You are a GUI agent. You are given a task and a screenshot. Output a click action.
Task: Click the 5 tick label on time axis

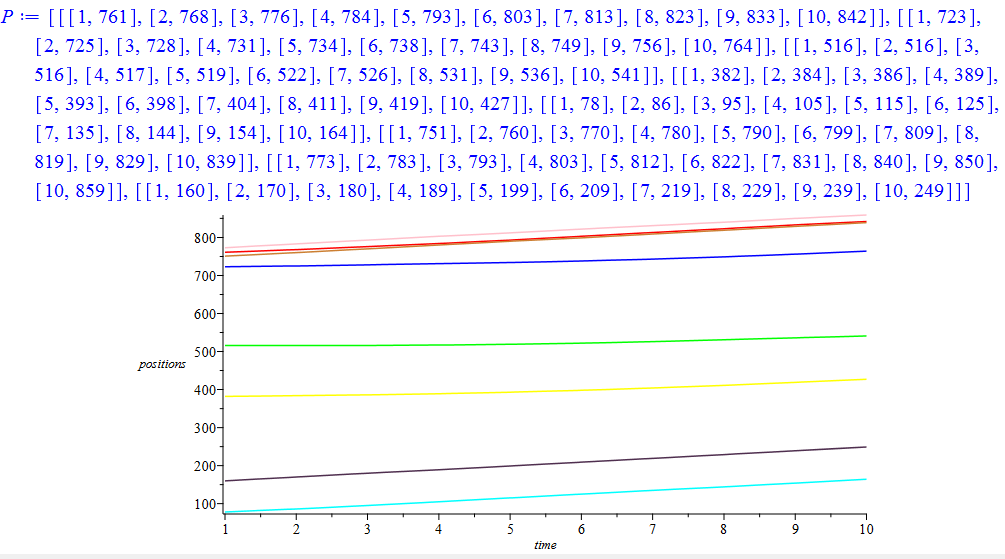tap(510, 527)
